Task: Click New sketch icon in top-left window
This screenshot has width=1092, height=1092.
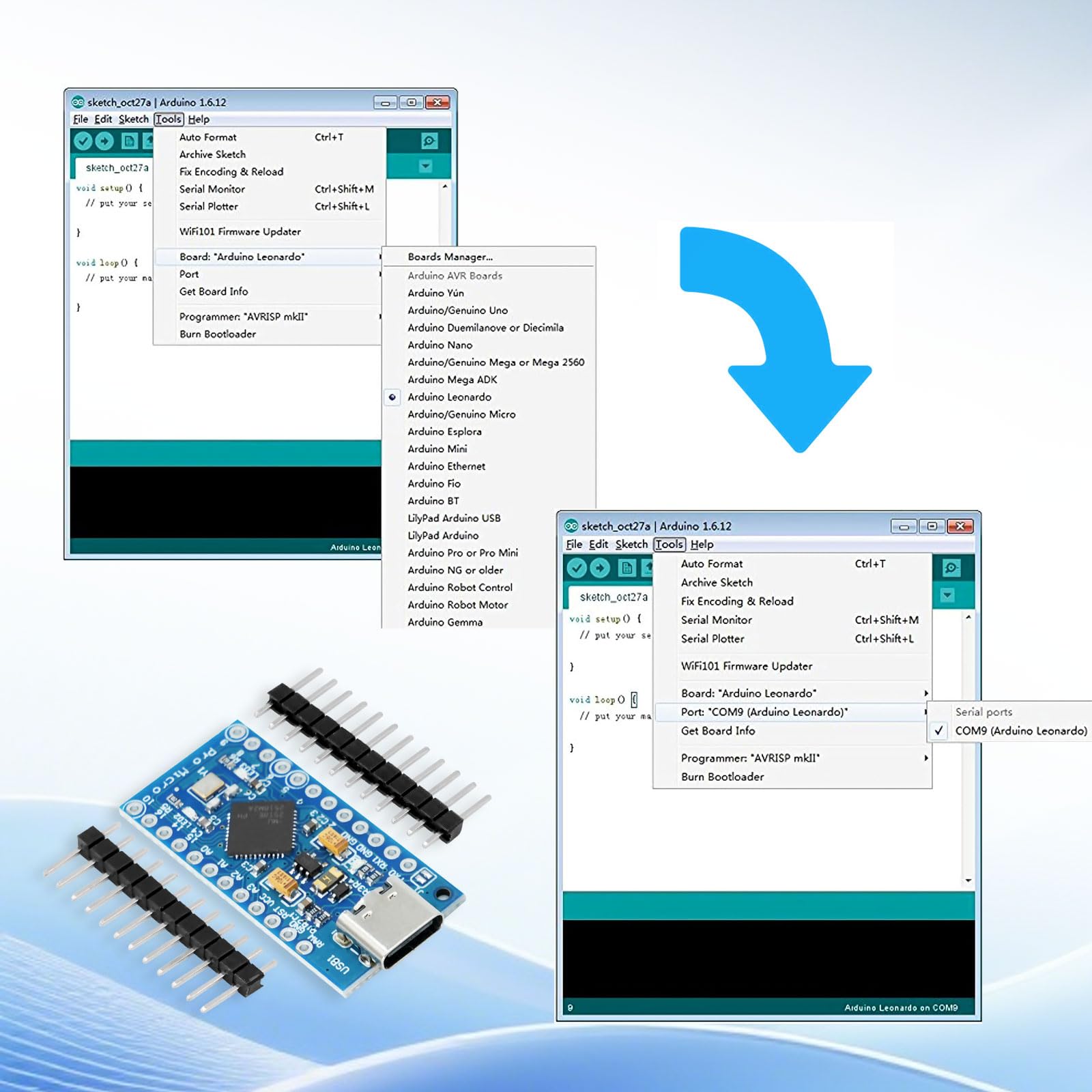Action: [x=129, y=141]
